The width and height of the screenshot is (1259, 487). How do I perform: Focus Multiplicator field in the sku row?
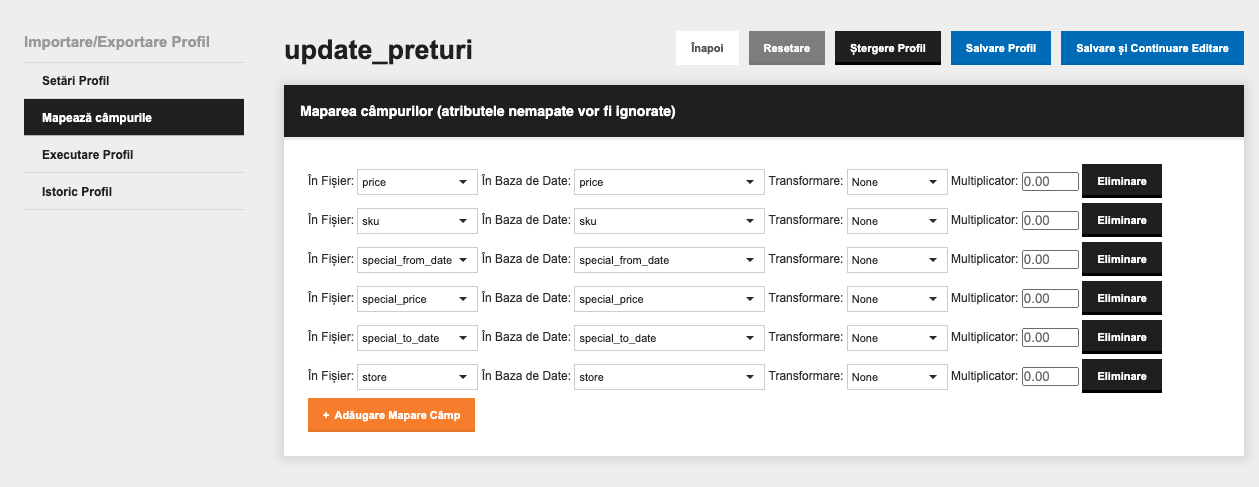[x=1050, y=221]
